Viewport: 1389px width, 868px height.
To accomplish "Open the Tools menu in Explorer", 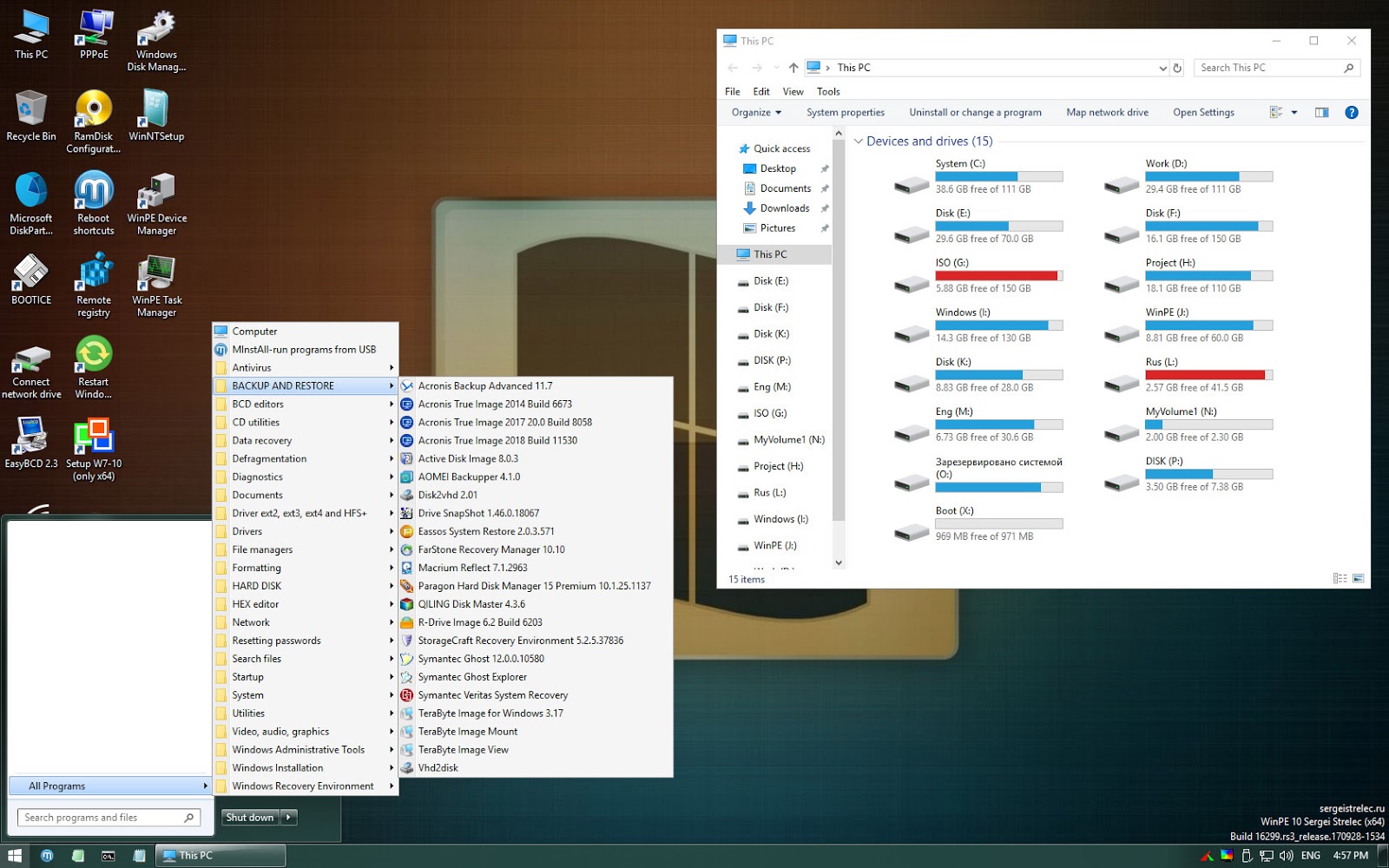I will click(x=827, y=91).
